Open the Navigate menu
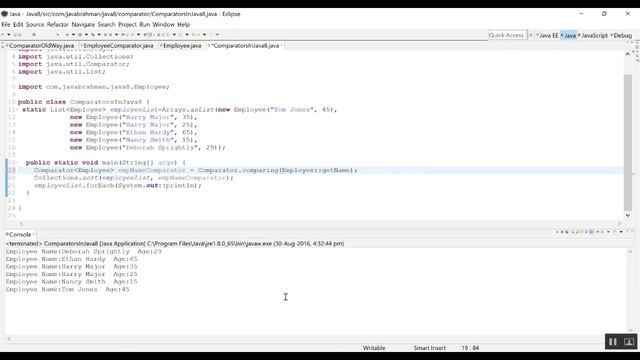 tap(83, 24)
